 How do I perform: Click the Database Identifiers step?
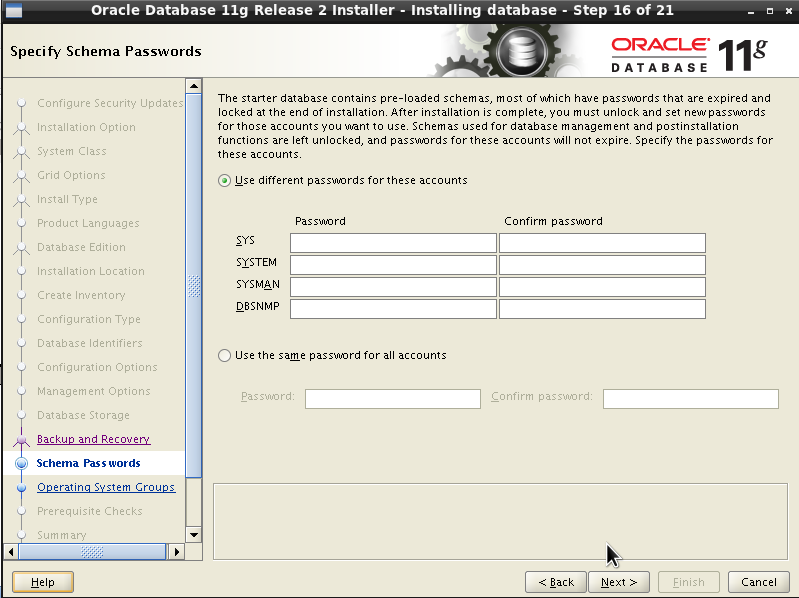[90, 343]
